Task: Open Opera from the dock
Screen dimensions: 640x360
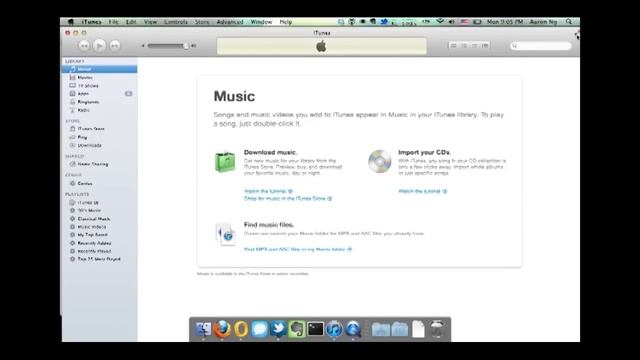Action: pos(241,329)
